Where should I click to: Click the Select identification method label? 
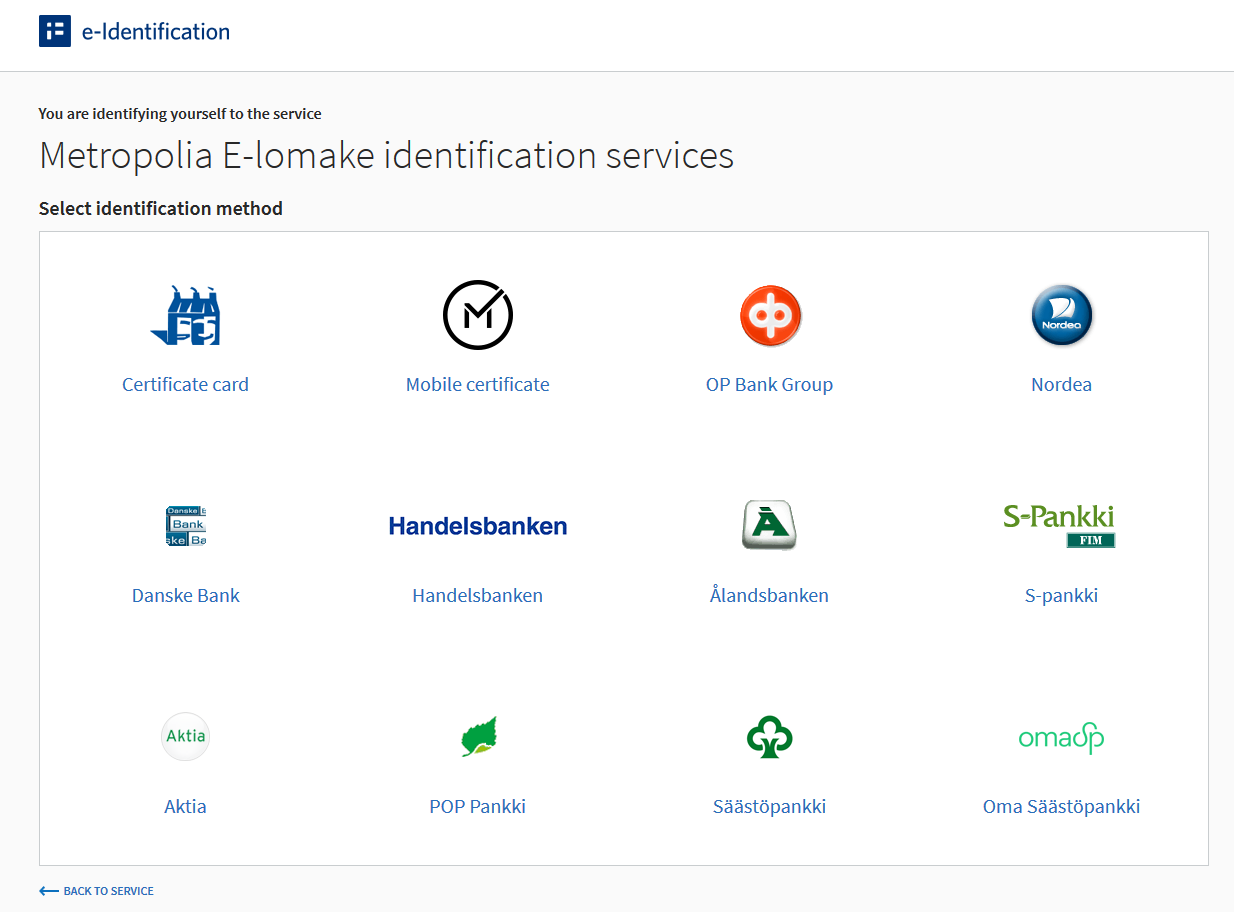click(x=161, y=209)
